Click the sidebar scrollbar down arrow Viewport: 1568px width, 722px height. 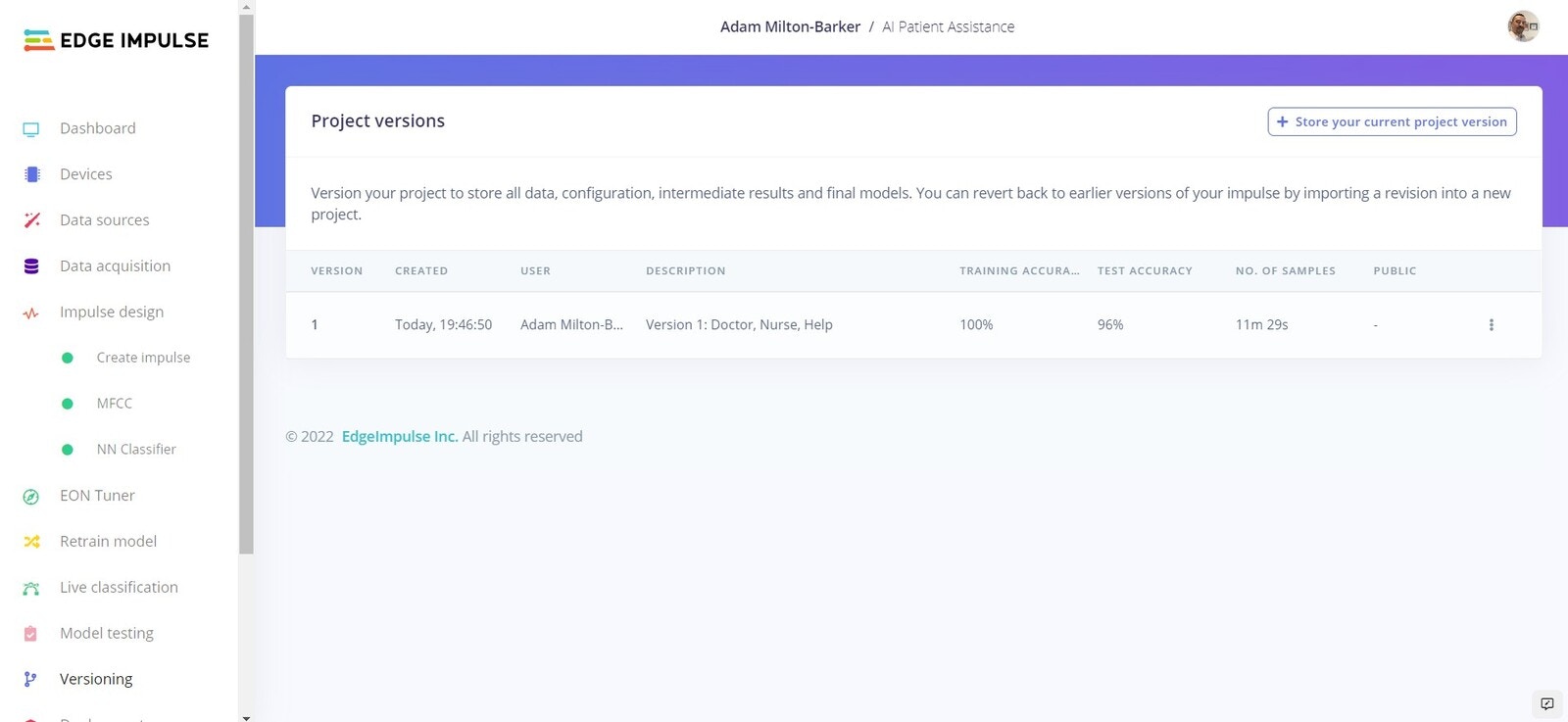(x=246, y=717)
